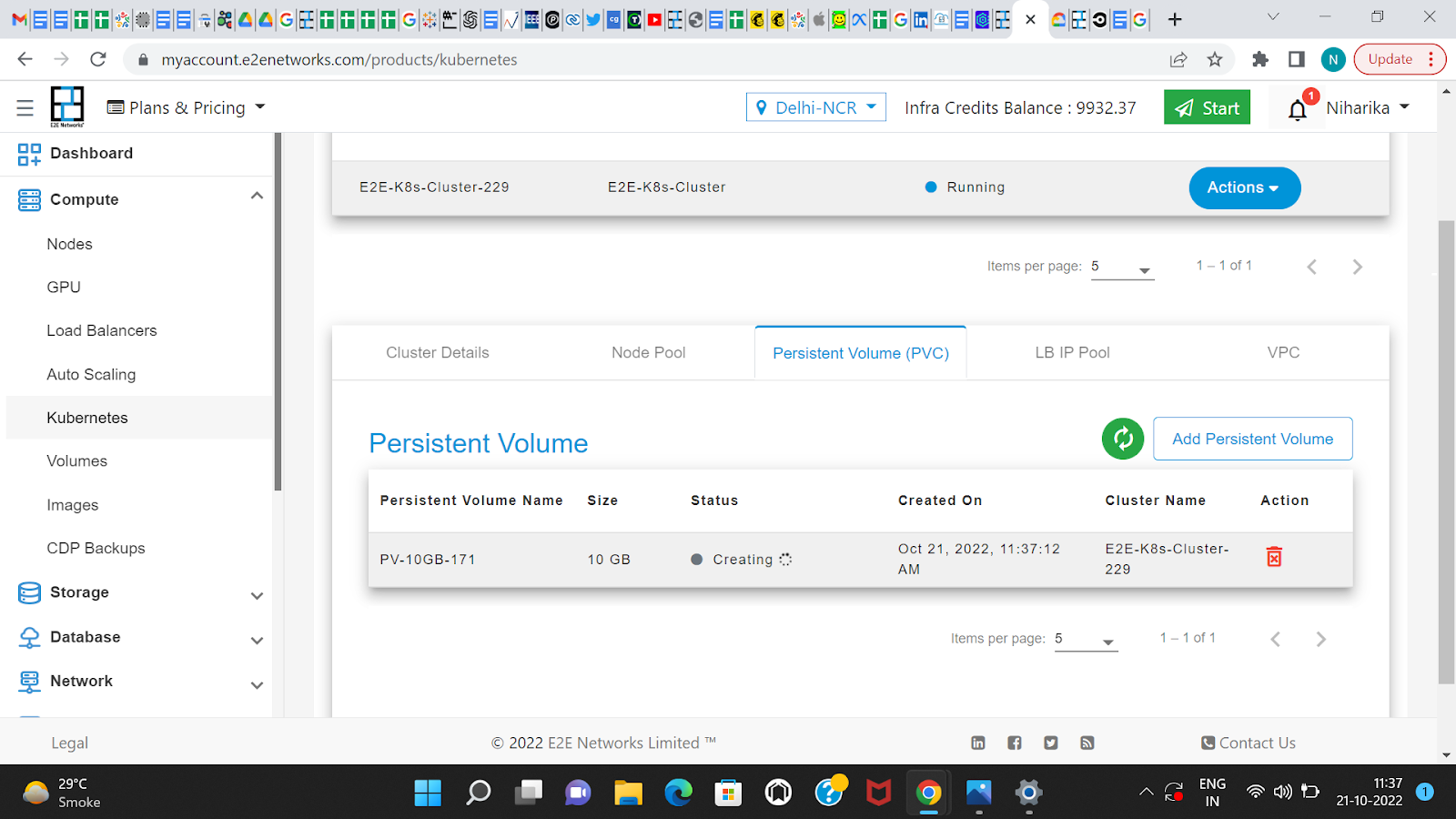Screen dimensions: 1456x819
Task: Click the main page vertical scrollbar
Action: point(1446,451)
